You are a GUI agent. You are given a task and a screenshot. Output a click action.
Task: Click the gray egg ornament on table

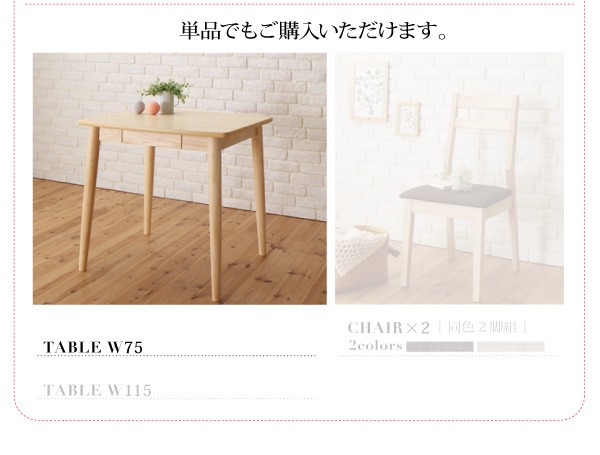[x=139, y=107]
